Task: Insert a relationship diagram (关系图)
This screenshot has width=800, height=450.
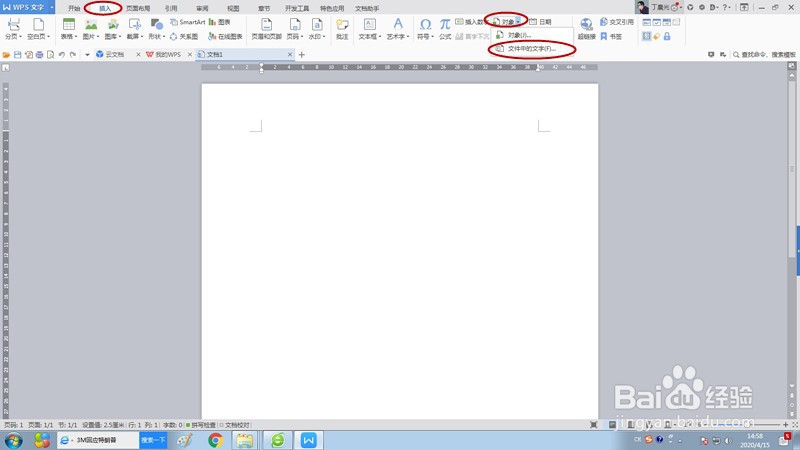Action: (x=184, y=37)
